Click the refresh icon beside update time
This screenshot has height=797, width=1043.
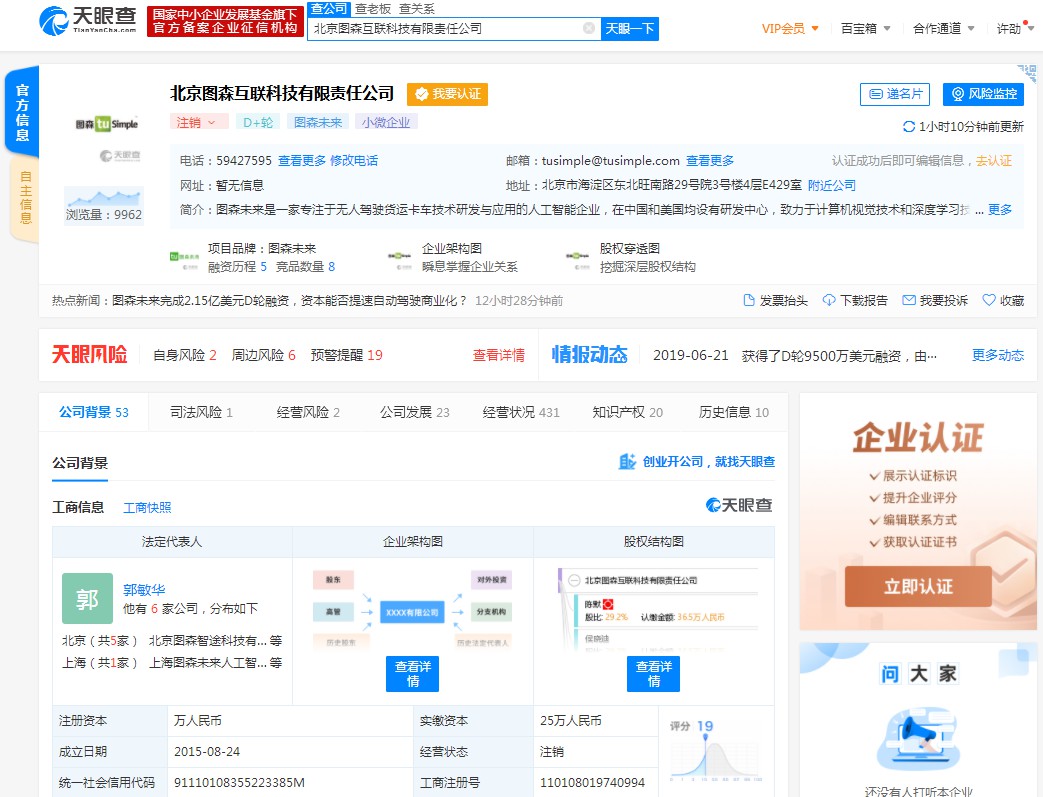(x=909, y=126)
